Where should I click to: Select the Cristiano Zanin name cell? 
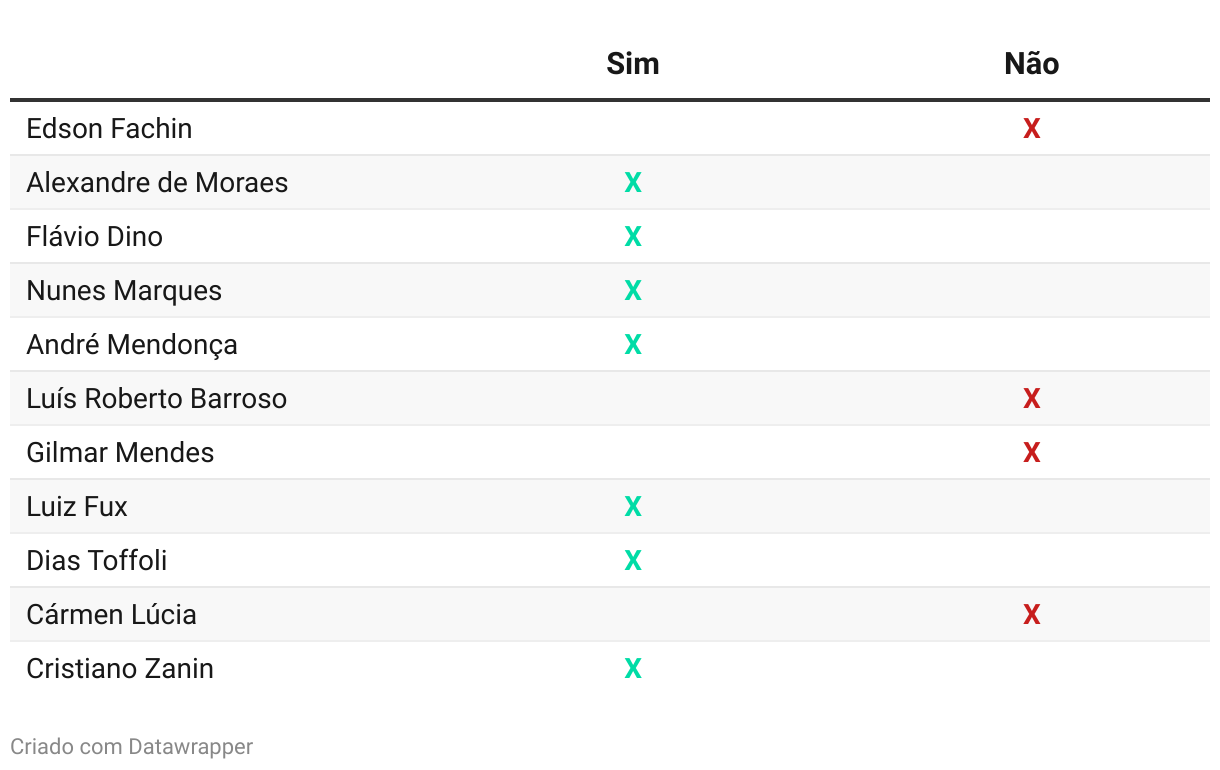(x=120, y=668)
